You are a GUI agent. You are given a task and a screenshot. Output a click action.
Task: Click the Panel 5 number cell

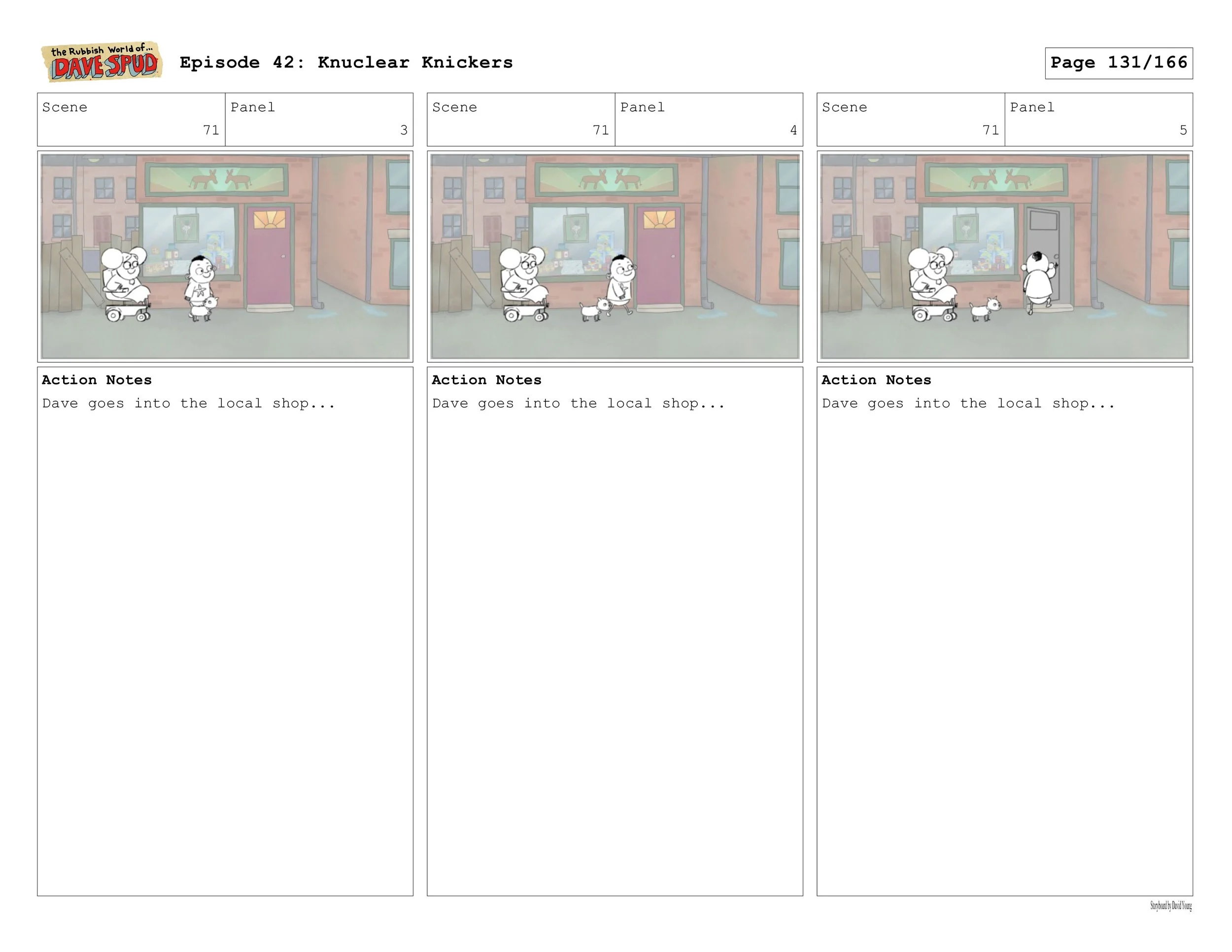(1098, 120)
